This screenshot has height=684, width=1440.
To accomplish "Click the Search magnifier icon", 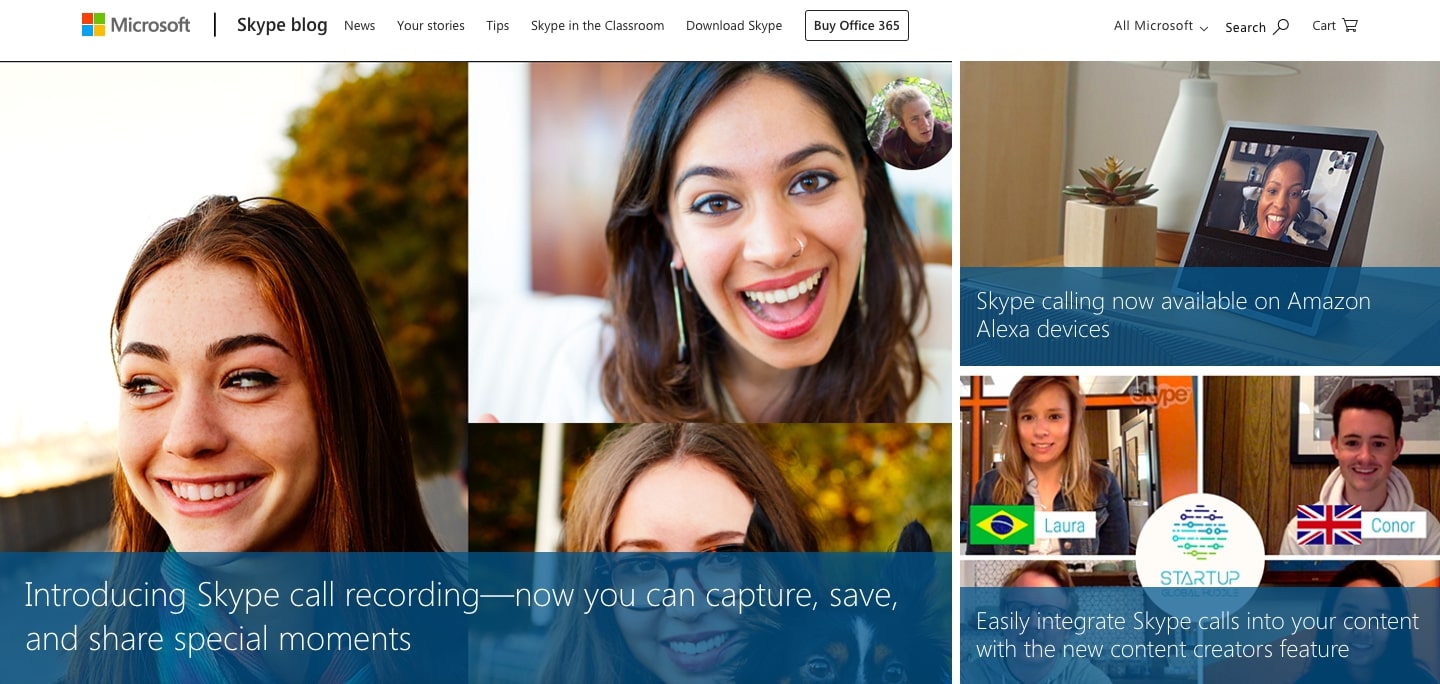I will coord(1281,26).
